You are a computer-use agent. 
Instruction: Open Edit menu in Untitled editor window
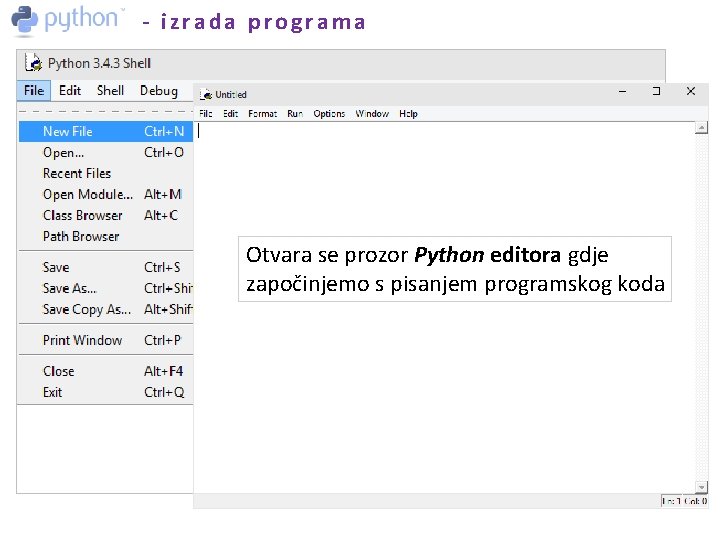click(x=231, y=113)
